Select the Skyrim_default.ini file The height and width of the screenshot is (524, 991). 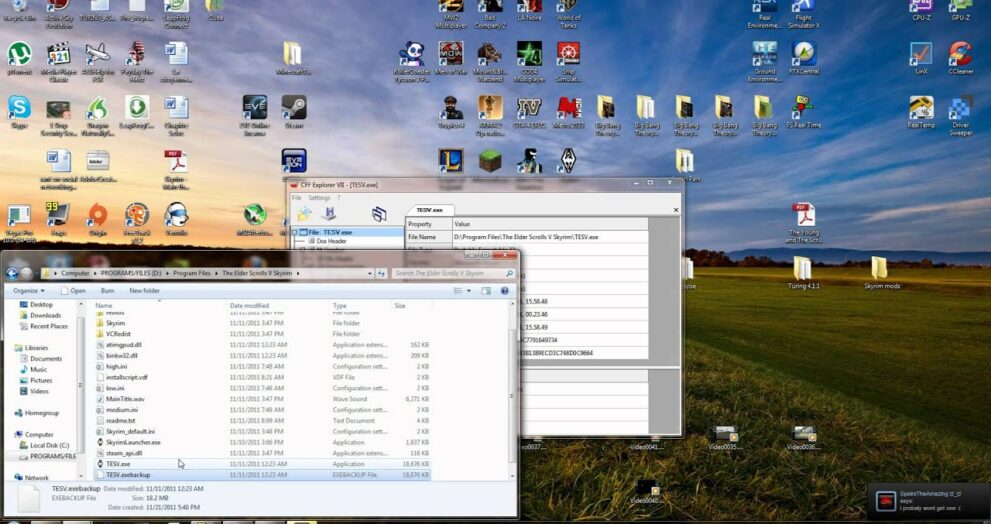pos(262,432)
